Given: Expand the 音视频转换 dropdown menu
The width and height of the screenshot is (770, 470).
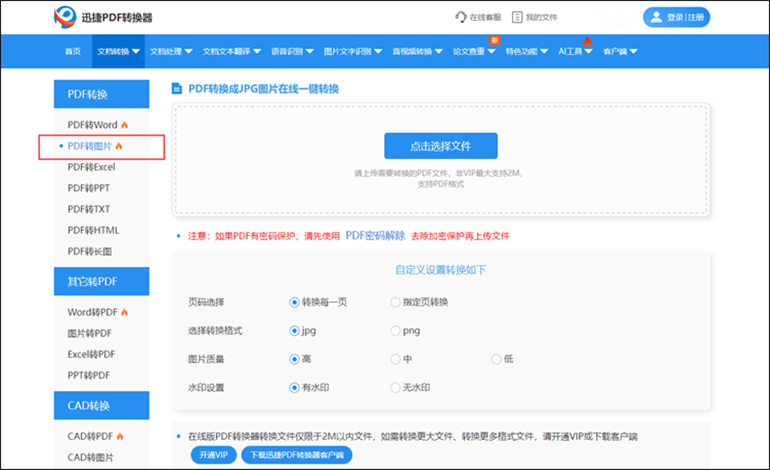Looking at the screenshot, I should (417, 51).
